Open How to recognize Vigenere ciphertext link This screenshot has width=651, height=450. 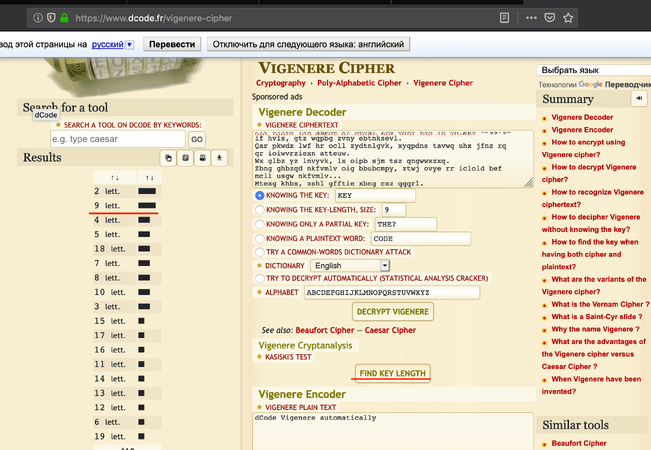tap(592, 198)
